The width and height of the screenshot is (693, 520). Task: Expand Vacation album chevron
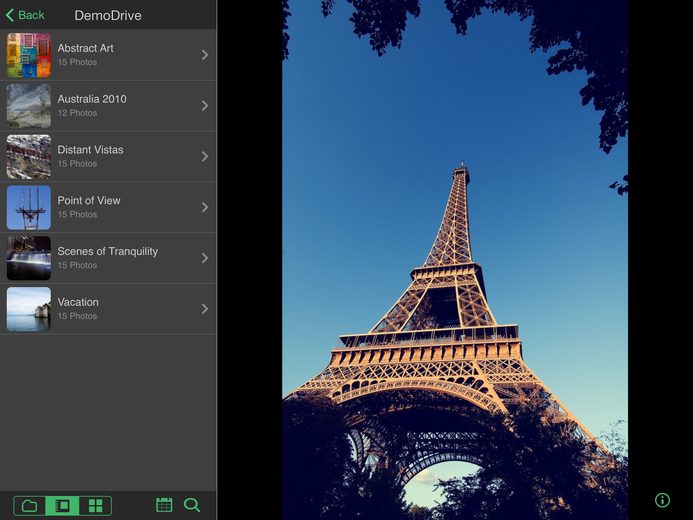[x=205, y=309]
